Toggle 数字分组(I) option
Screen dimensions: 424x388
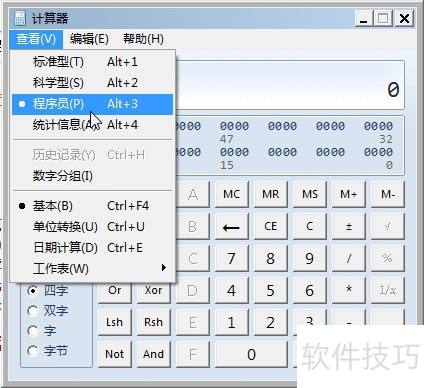(x=92, y=176)
